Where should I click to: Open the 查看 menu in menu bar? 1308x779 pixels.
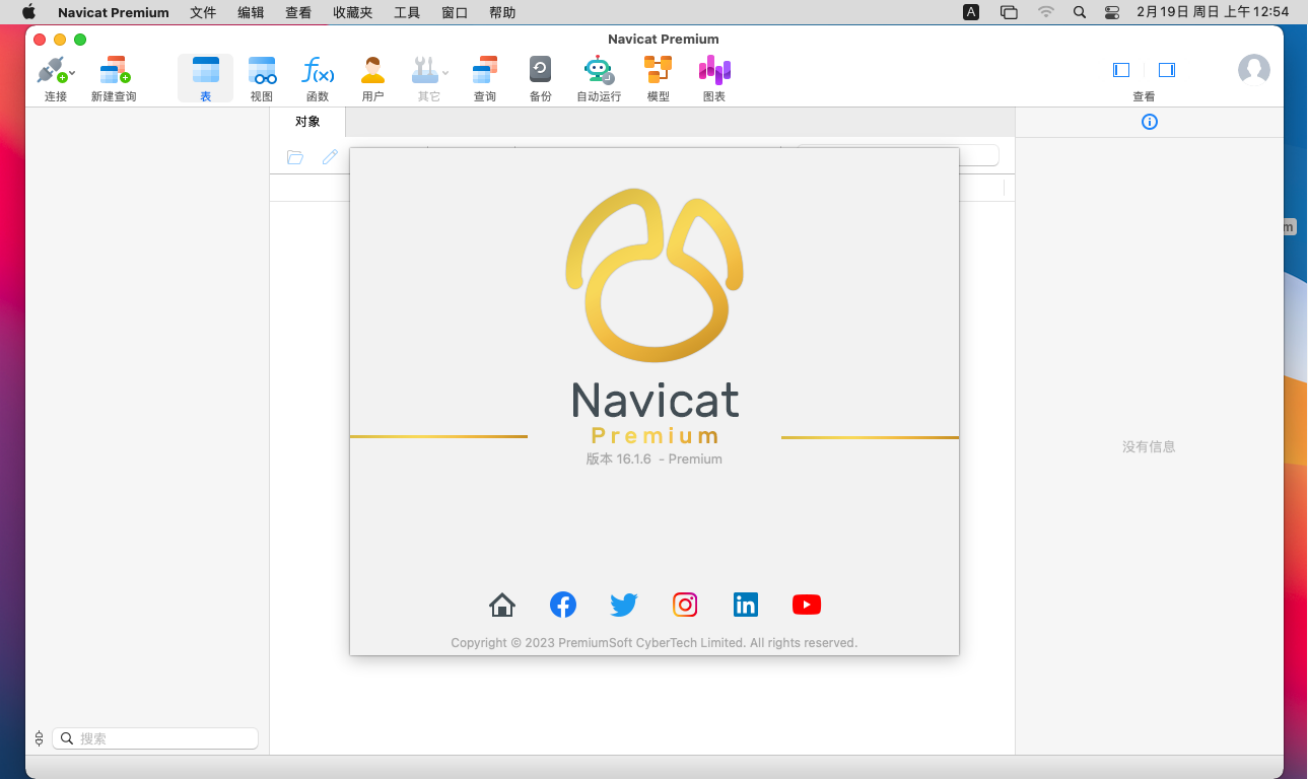pyautogui.click(x=298, y=13)
